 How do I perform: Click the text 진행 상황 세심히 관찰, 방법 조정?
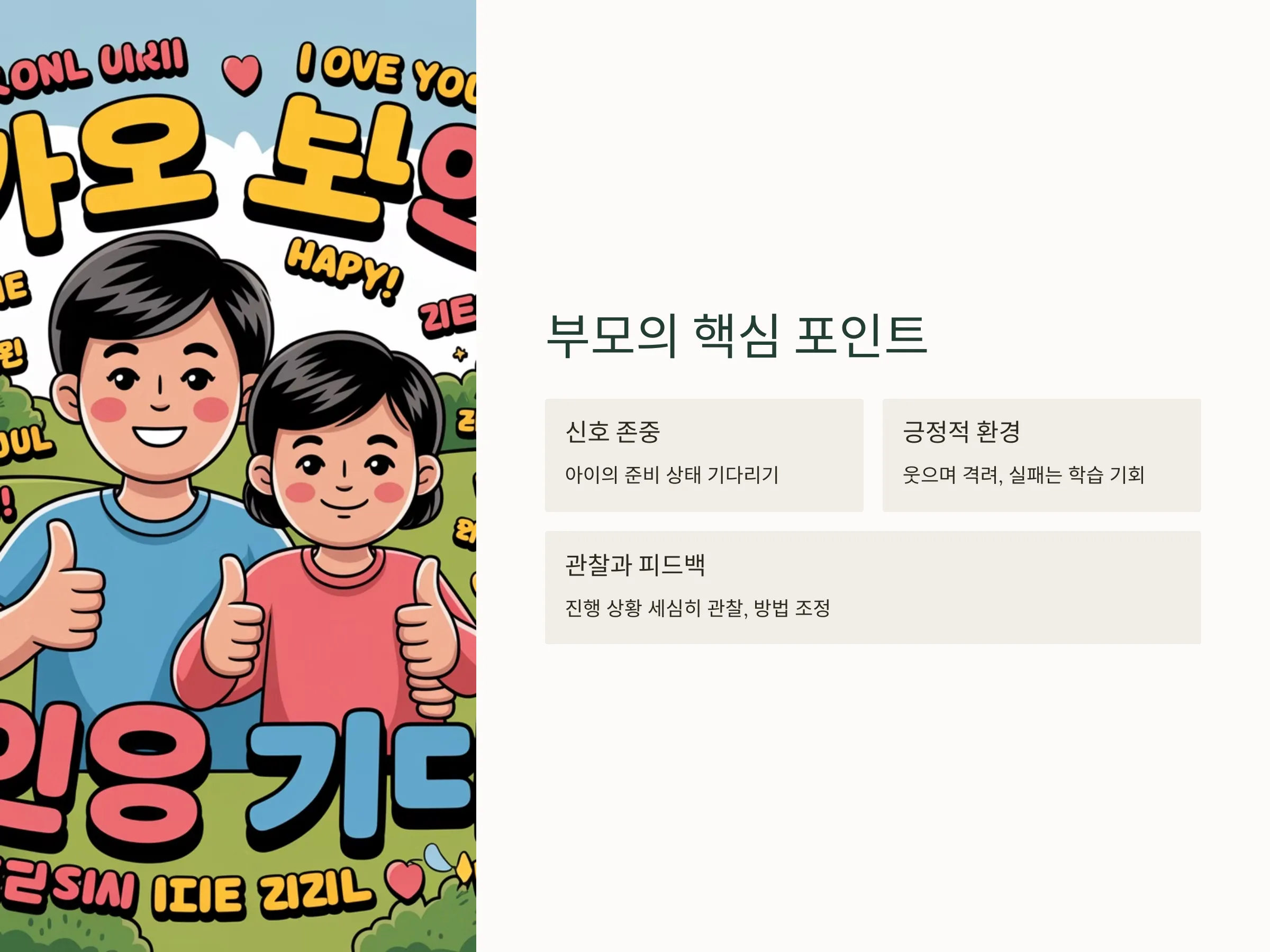697,608
